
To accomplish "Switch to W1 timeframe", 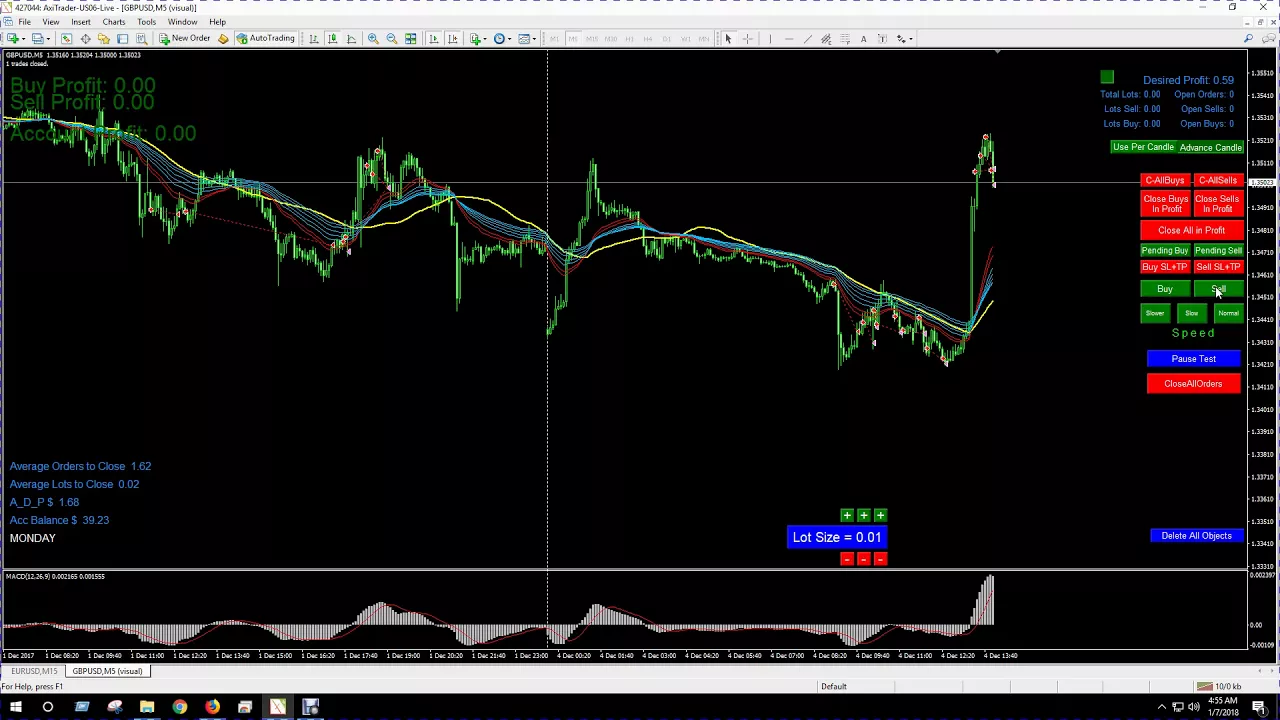I will click(685, 39).
